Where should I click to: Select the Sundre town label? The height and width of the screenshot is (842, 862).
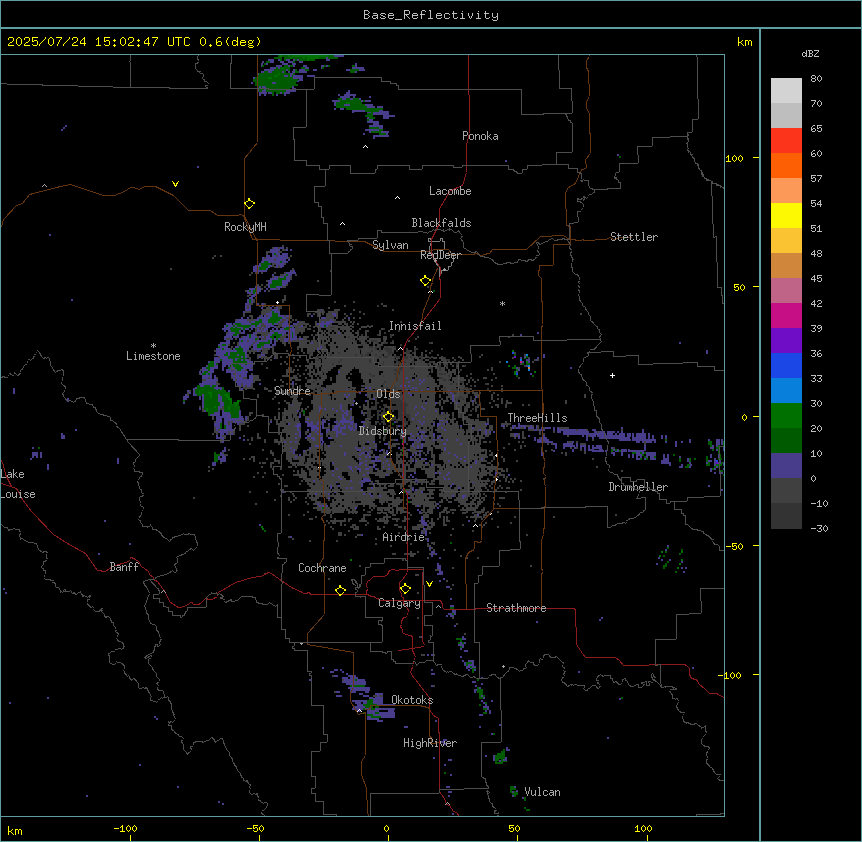tap(292, 391)
